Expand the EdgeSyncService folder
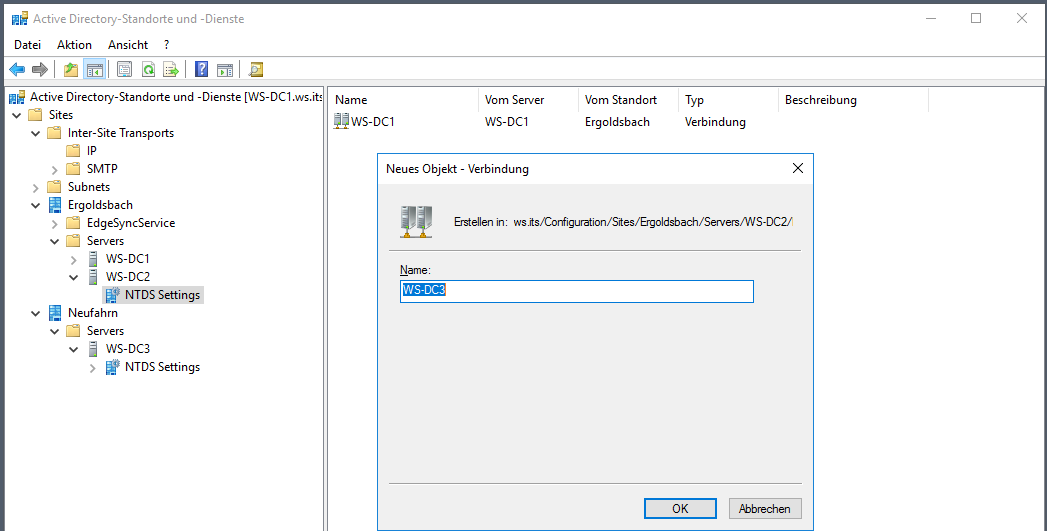The image size is (1047, 531). [55, 224]
